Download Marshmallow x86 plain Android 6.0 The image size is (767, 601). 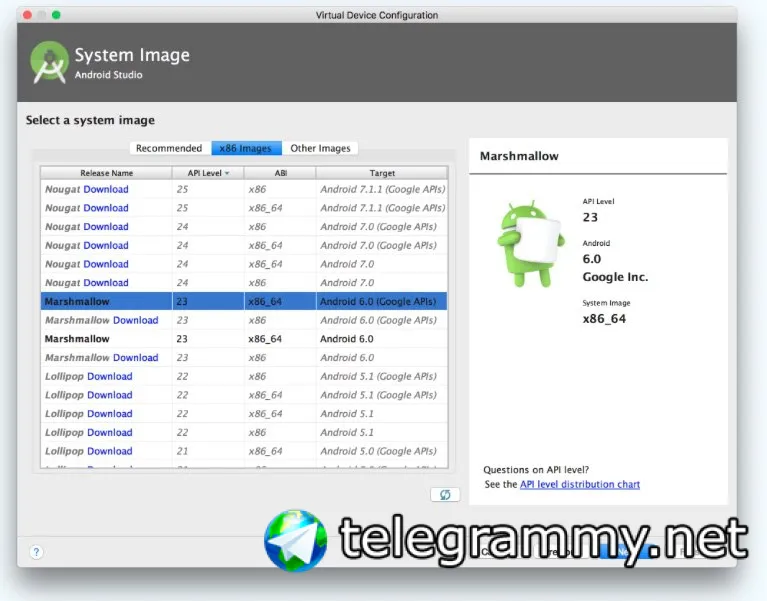click(x=135, y=357)
